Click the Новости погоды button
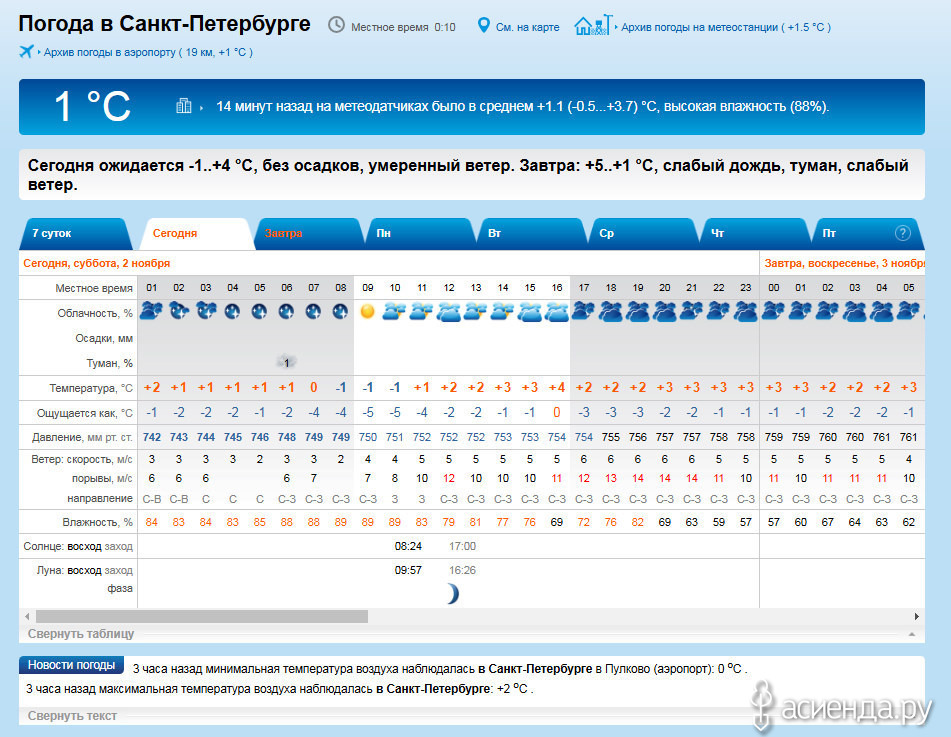This screenshot has height=737, width=951. click(x=71, y=665)
